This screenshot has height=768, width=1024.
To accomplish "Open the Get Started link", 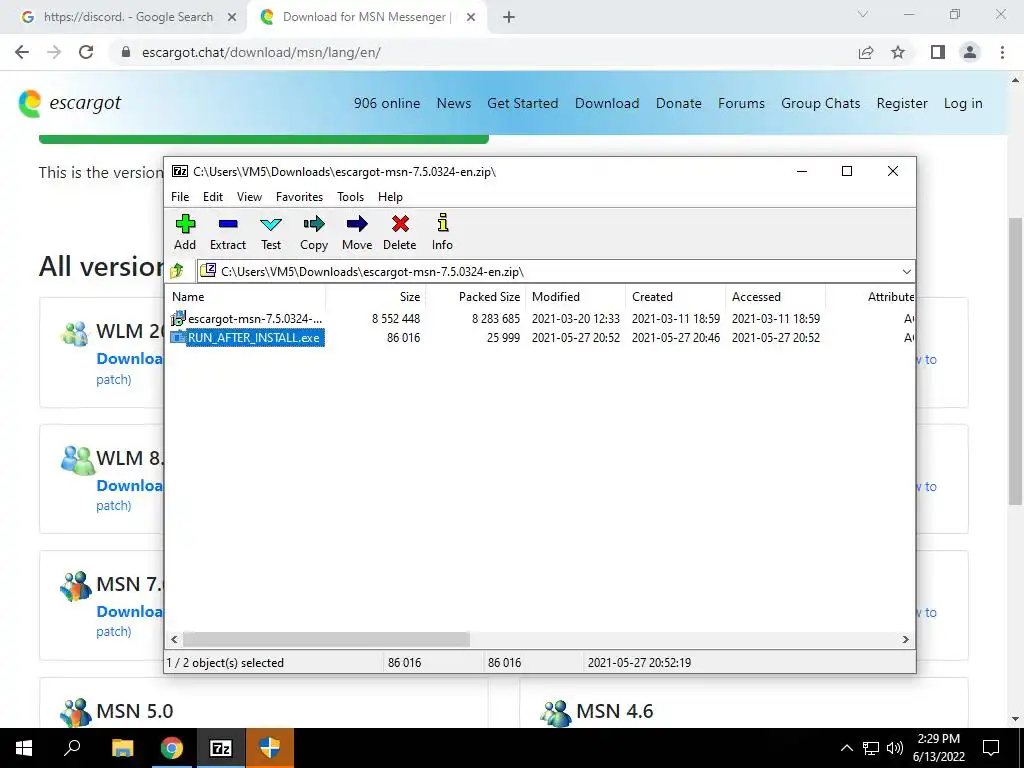I will click(522, 103).
